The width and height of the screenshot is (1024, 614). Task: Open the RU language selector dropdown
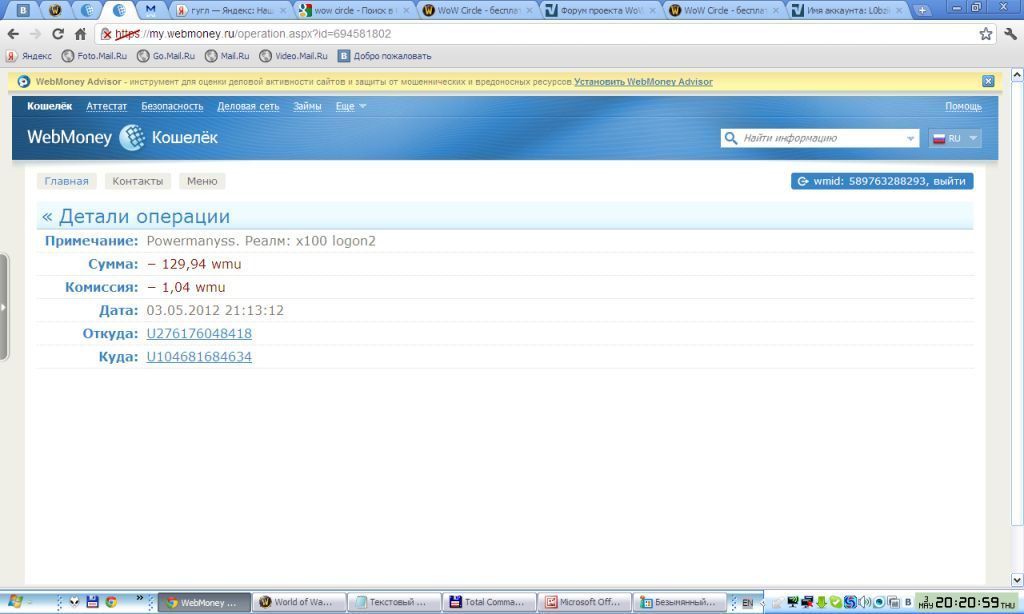pyautogui.click(x=955, y=138)
